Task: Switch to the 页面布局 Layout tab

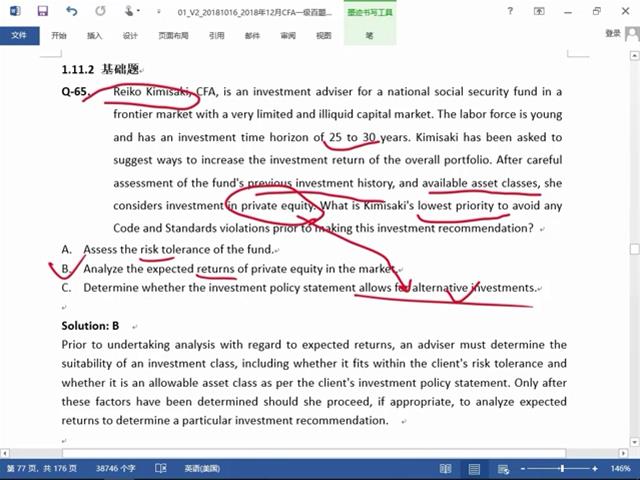Action: tap(173, 36)
